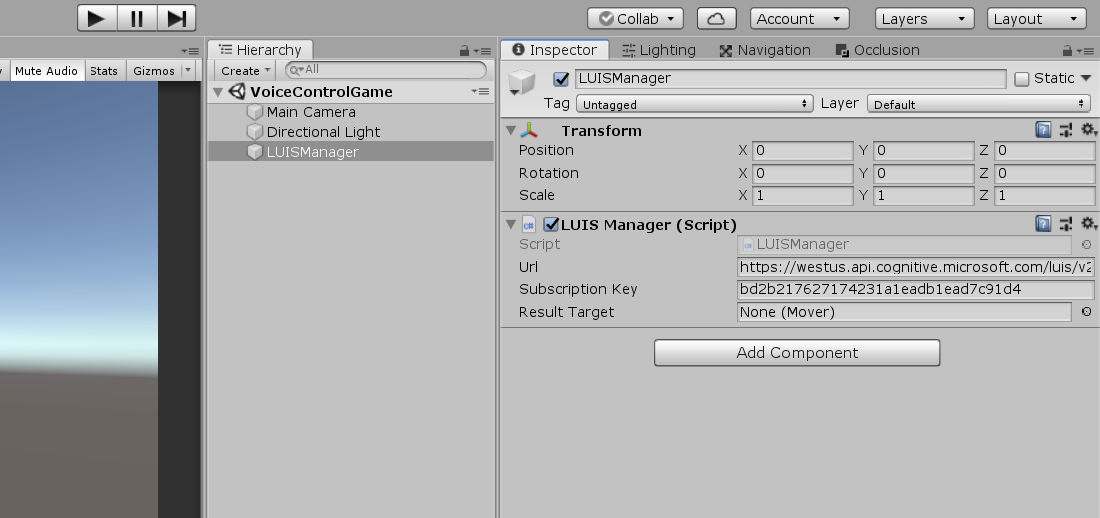
Task: Click the Add Component button
Action: click(x=797, y=353)
